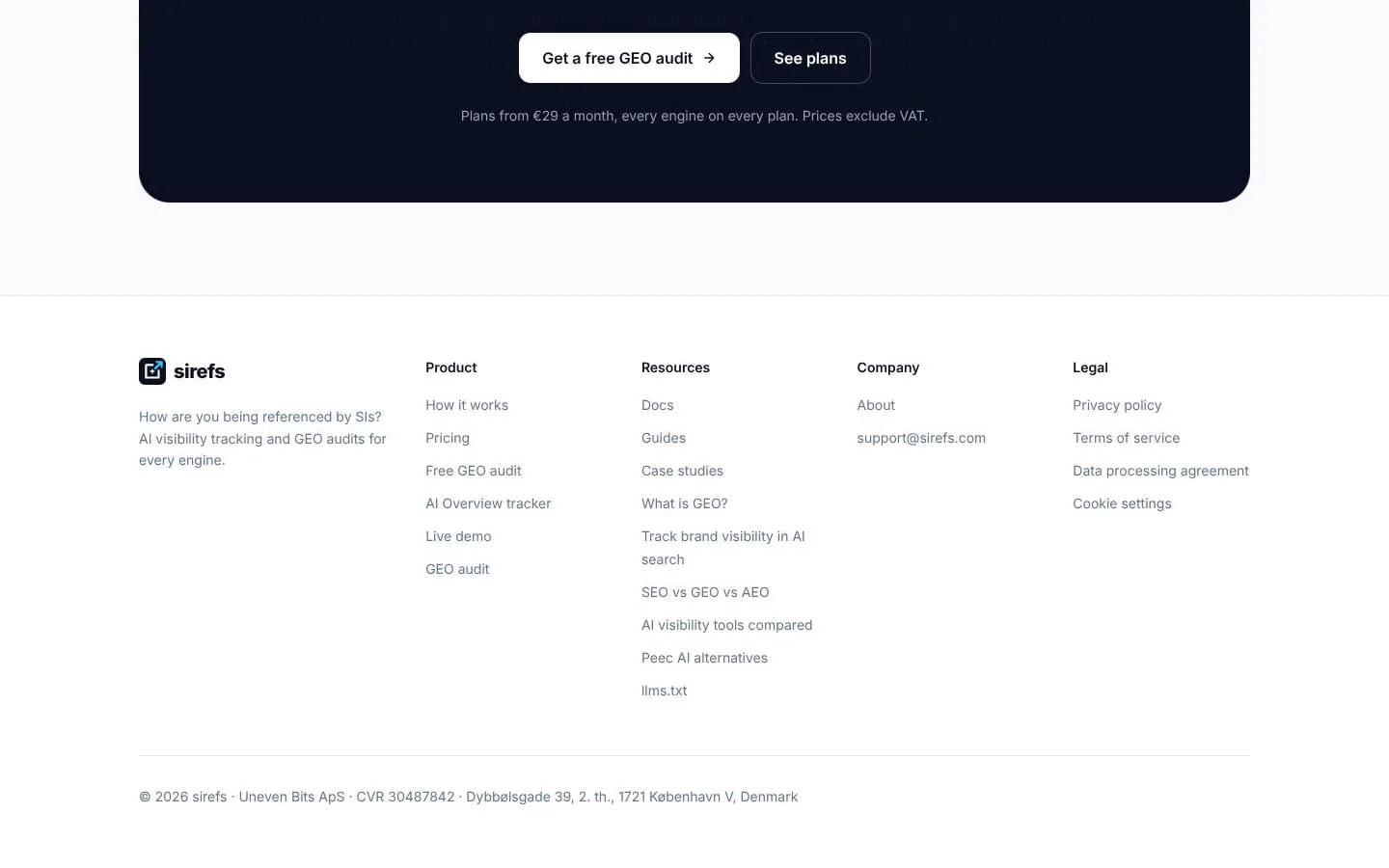Image resolution: width=1389 pixels, height=868 pixels.
Task: Open Cookie settings link
Action: coord(1122,503)
